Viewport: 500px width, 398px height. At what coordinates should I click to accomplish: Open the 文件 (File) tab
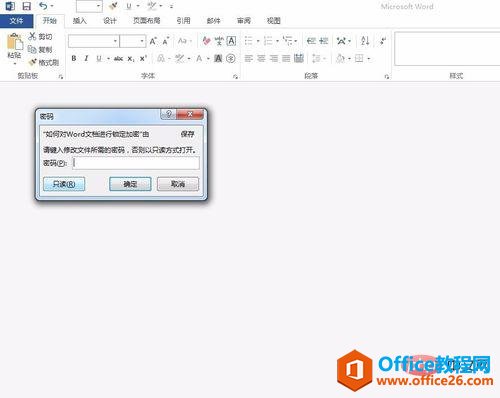click(x=16, y=21)
